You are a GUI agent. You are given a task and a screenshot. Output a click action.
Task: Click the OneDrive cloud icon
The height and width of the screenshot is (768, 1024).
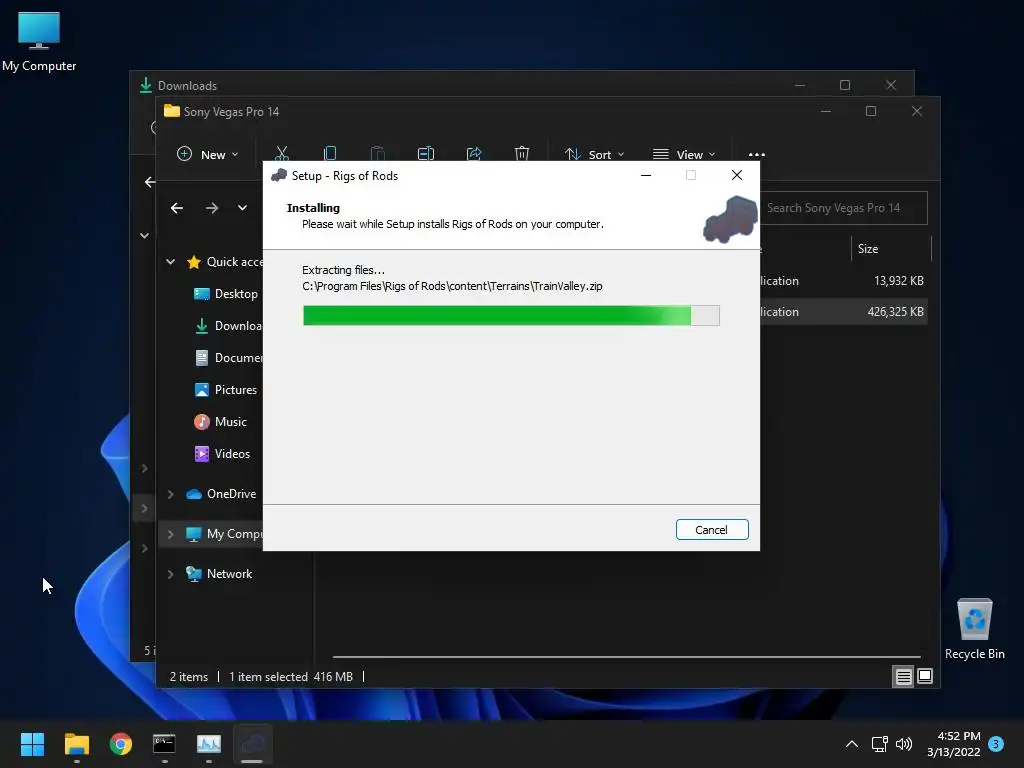[193, 494]
